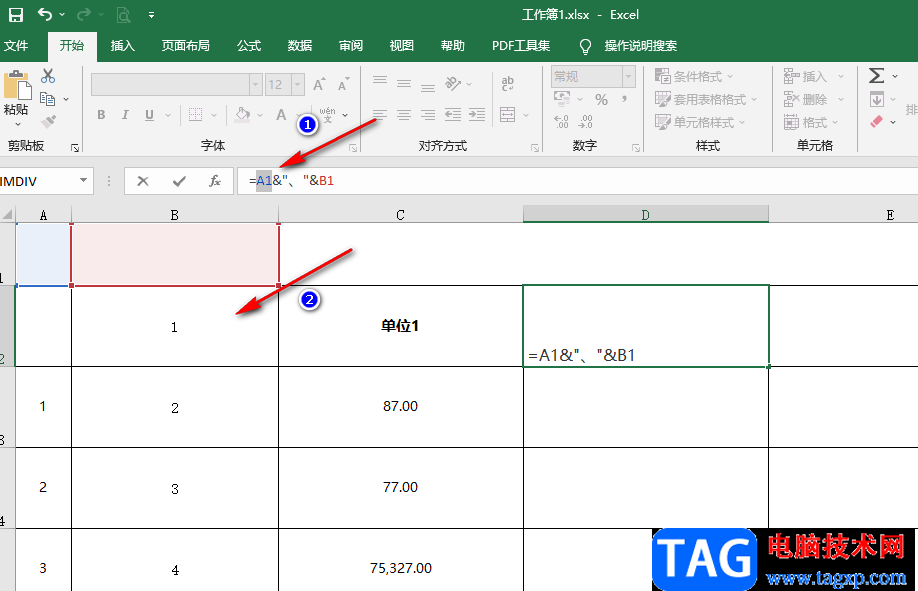The image size is (918, 591).
Task: Click the Save icon in quick access toolbar
Action: [x=16, y=15]
